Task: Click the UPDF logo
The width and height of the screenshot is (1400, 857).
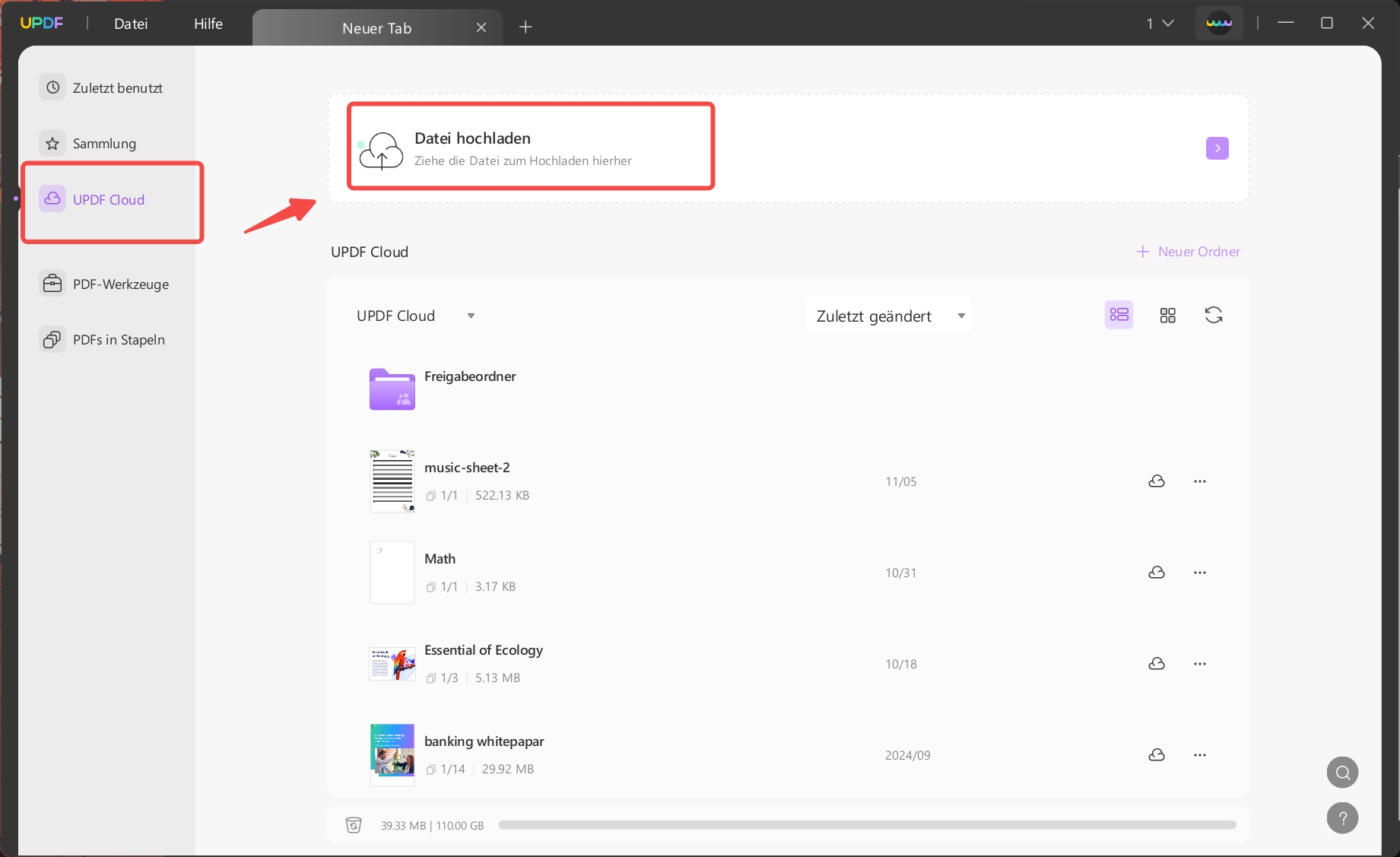Action: [42, 23]
